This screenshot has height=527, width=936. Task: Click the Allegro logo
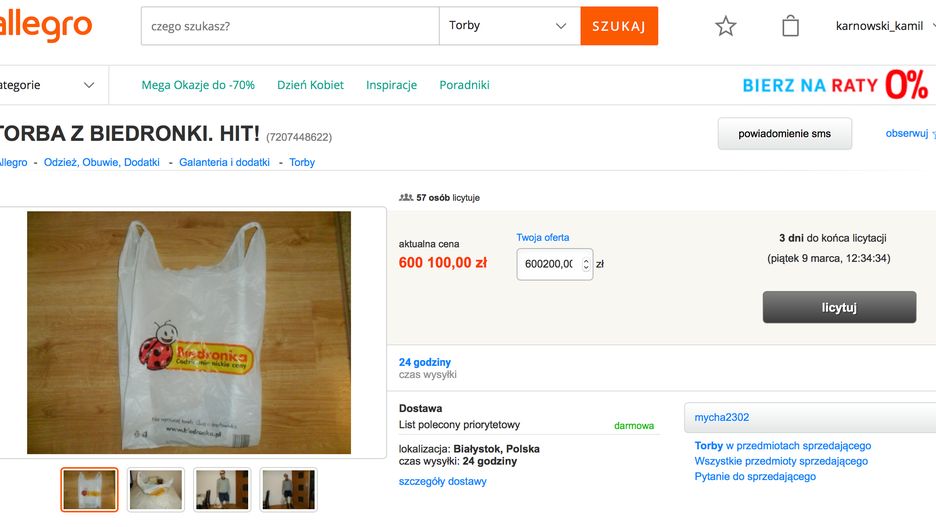click(x=45, y=27)
